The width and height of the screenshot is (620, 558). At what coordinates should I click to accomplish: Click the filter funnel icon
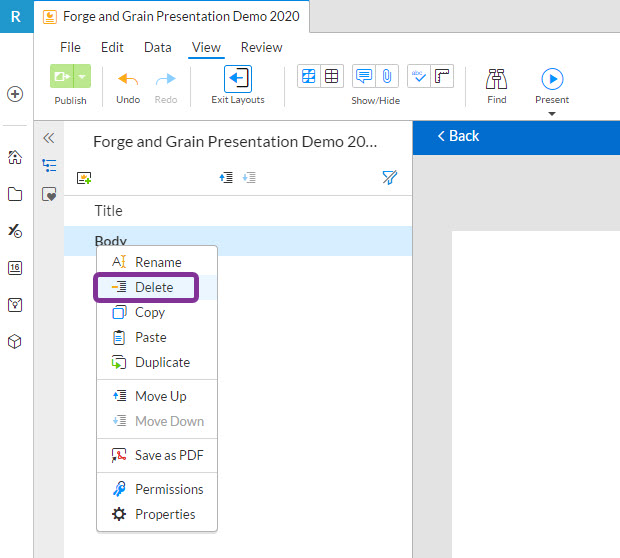coord(389,178)
